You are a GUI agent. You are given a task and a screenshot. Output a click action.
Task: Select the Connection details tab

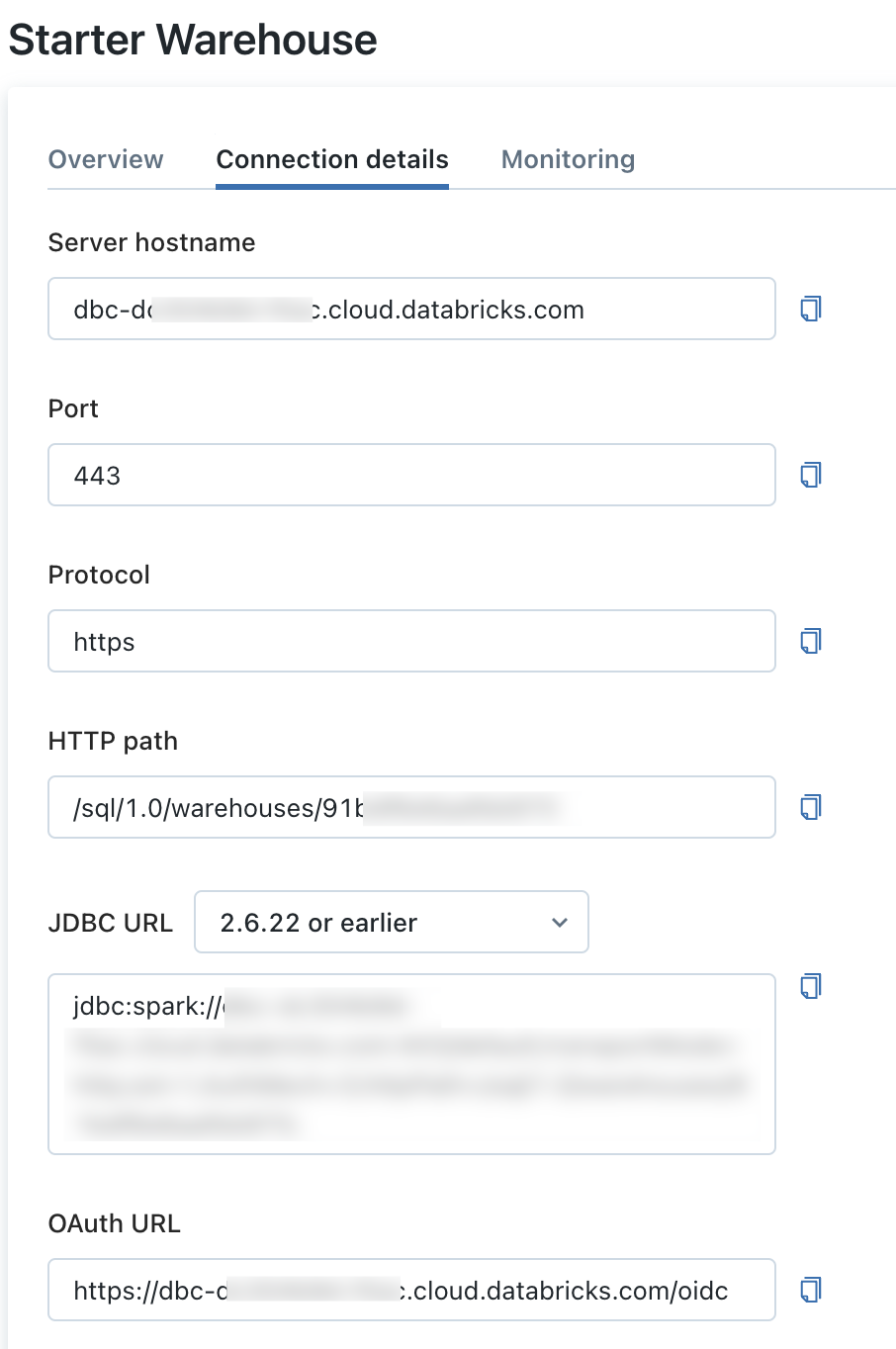332,159
